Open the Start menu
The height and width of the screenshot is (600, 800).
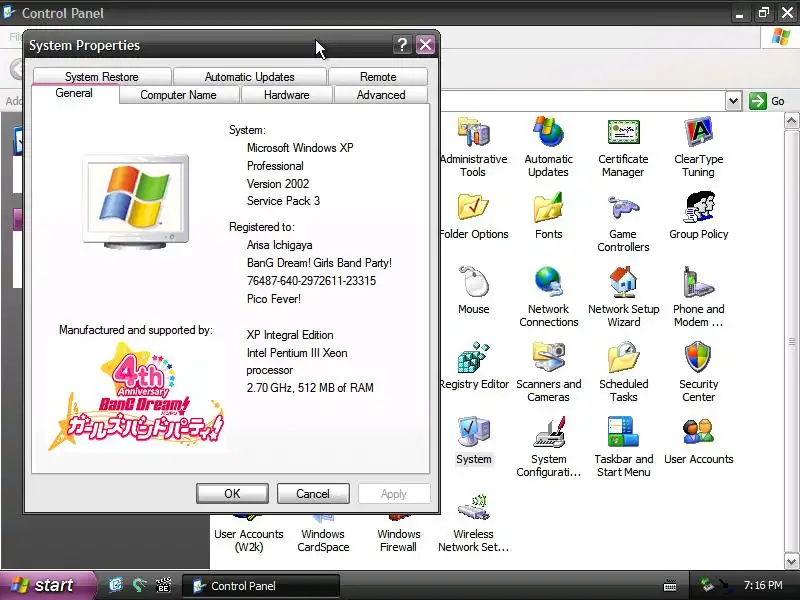pyautogui.click(x=46, y=585)
